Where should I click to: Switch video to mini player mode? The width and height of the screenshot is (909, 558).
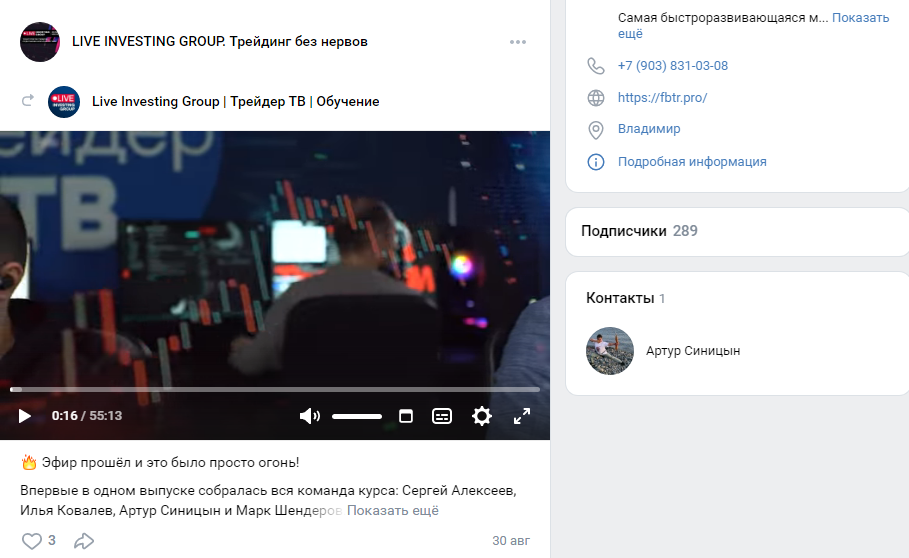pos(406,416)
